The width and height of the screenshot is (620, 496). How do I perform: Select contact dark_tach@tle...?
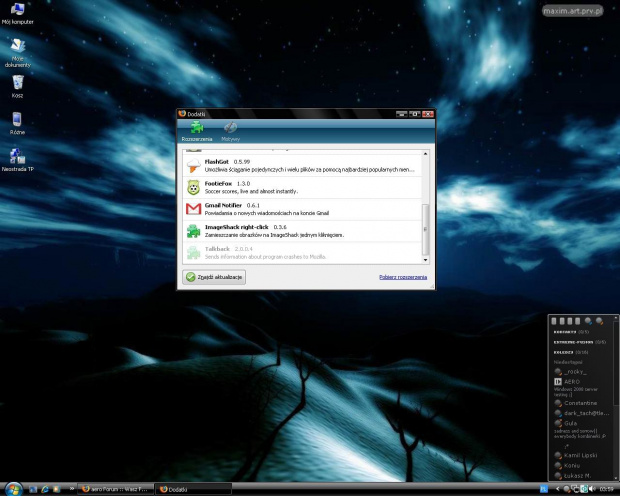[x=582, y=413]
